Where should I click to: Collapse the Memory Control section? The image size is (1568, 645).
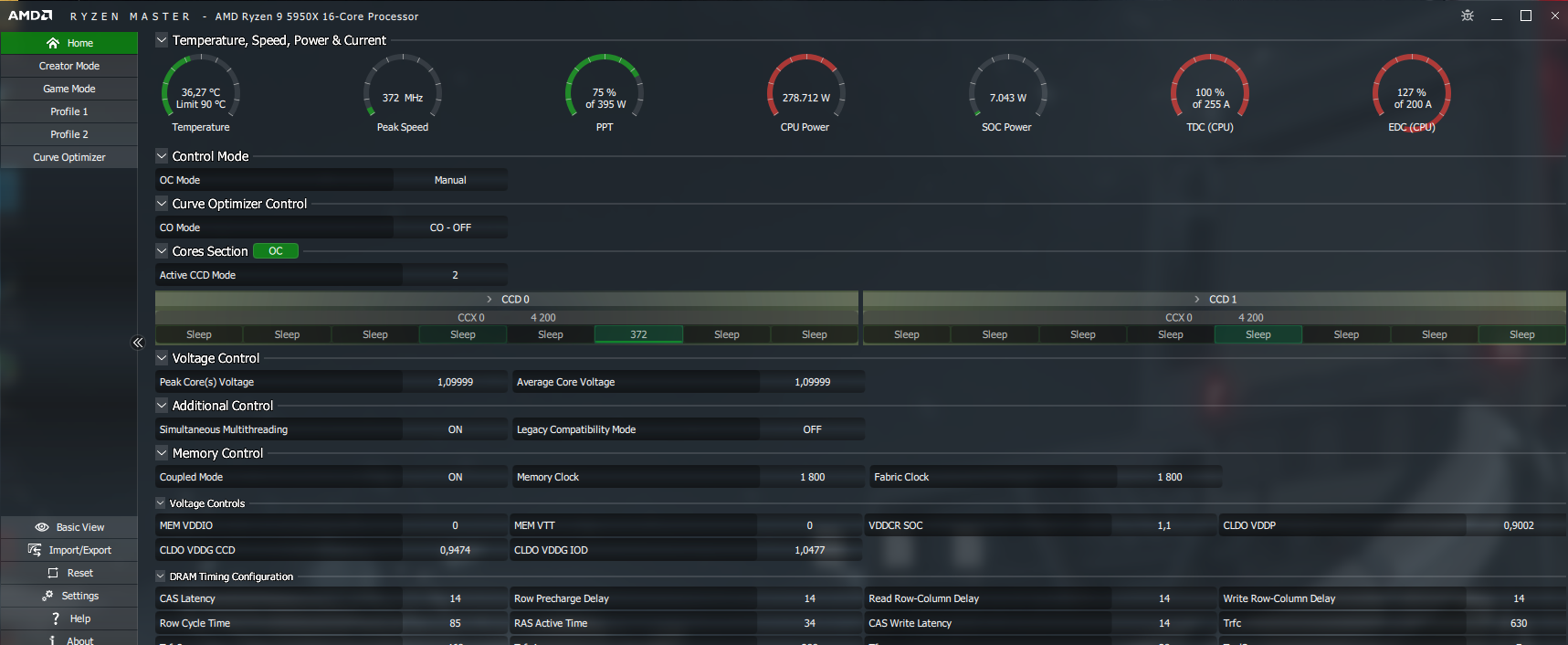point(162,453)
